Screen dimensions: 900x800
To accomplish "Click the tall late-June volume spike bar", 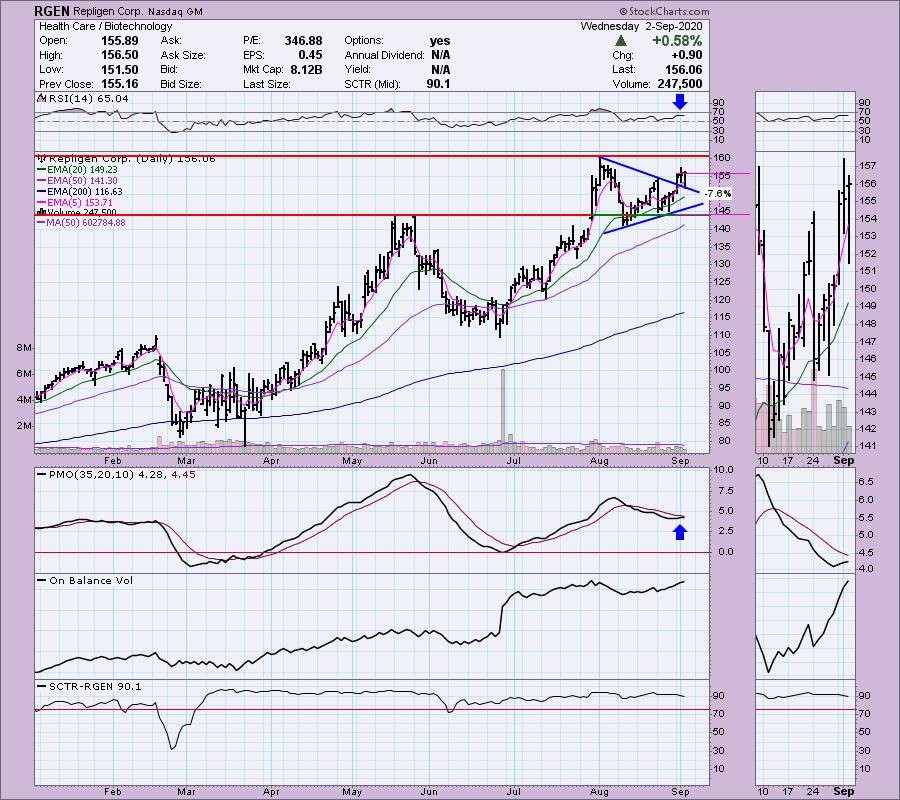I will [x=503, y=410].
